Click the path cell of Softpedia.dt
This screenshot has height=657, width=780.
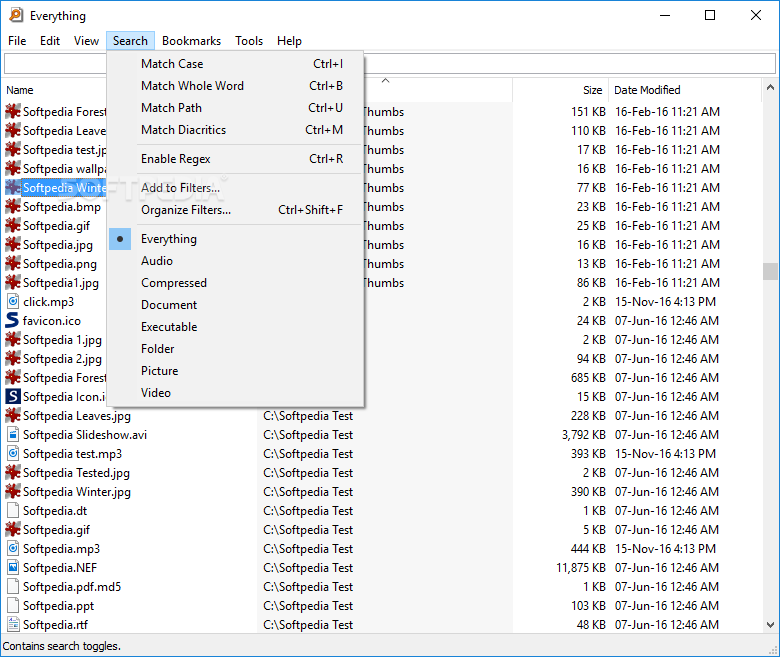[308, 511]
